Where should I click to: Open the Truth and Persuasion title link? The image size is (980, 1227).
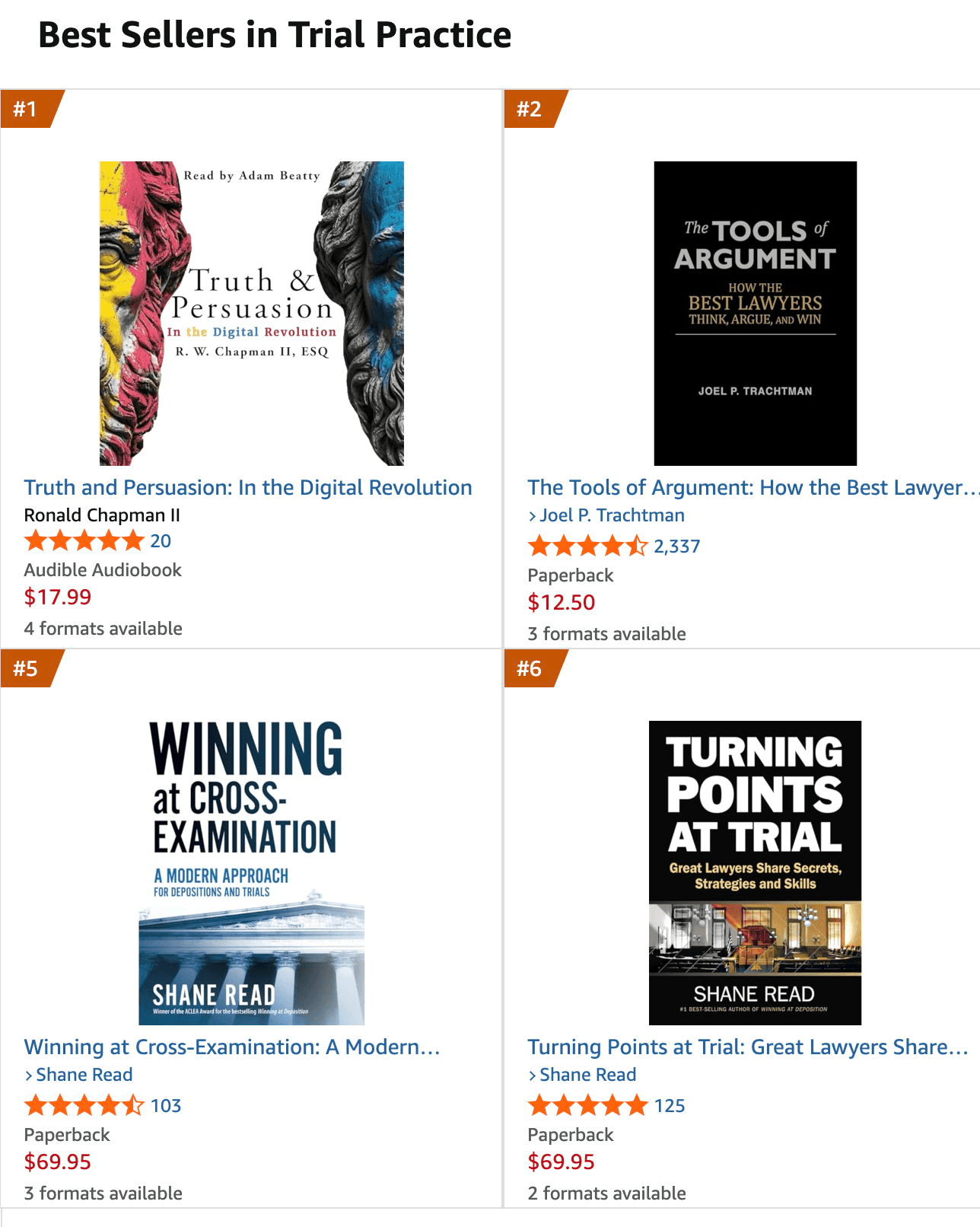click(x=248, y=487)
